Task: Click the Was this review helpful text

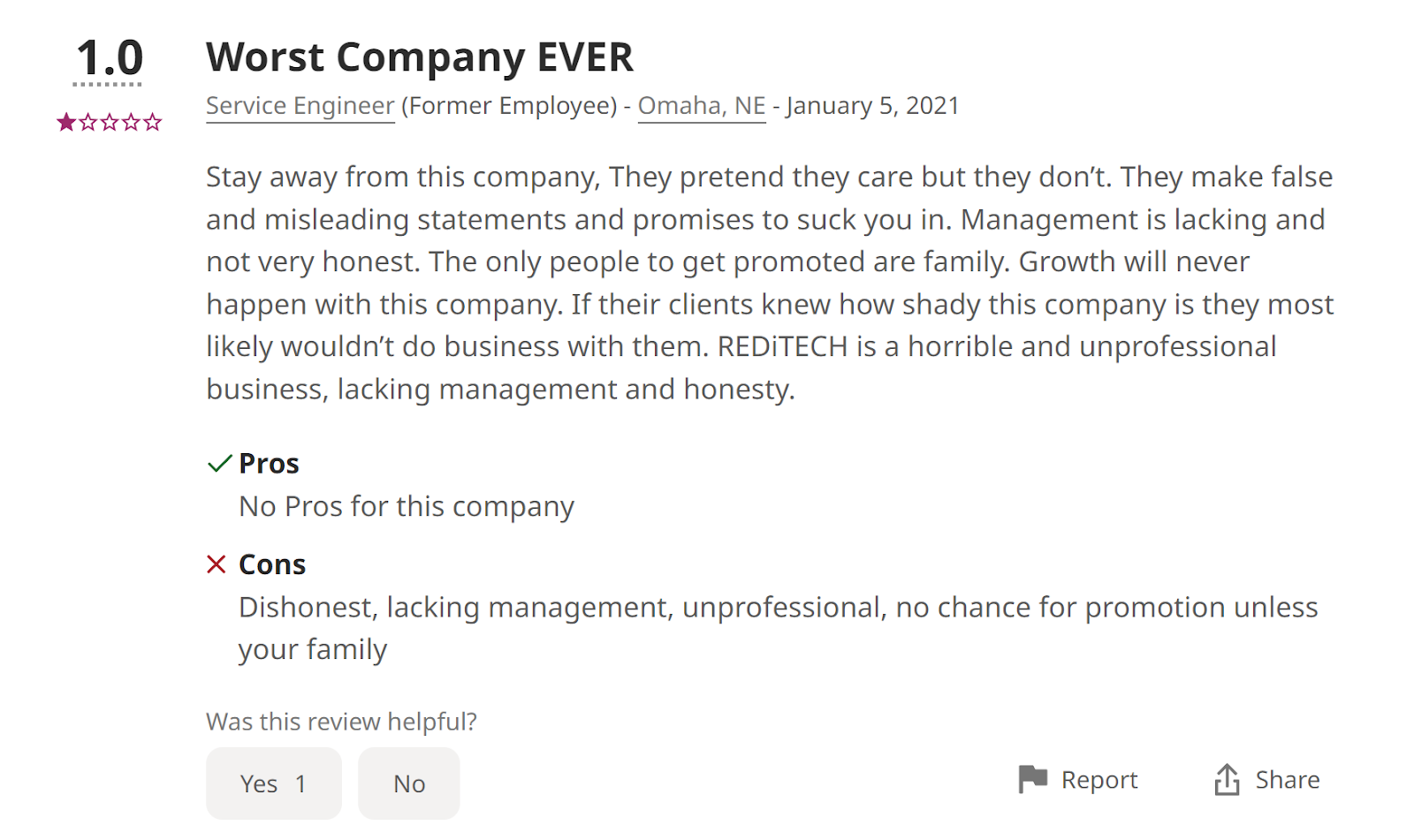Action: click(x=341, y=722)
